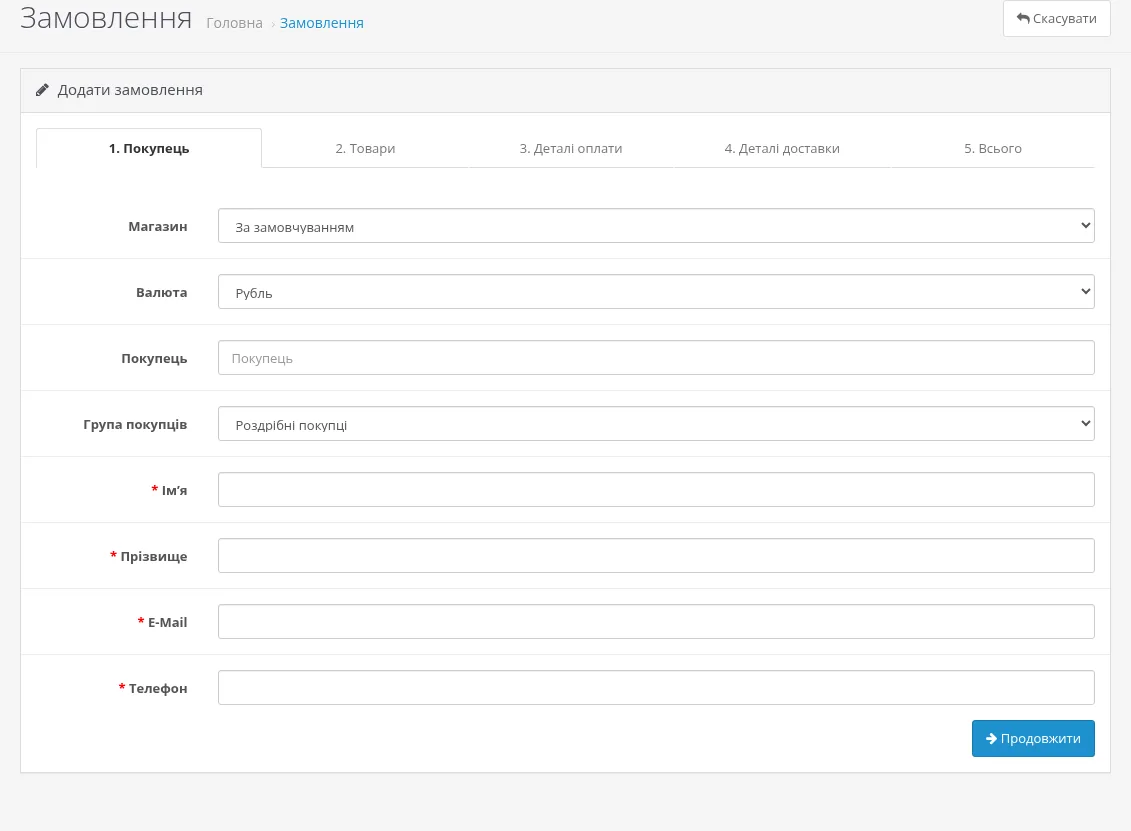Switch to the 1. Покупець tab
This screenshot has width=1131, height=831.
149,149
